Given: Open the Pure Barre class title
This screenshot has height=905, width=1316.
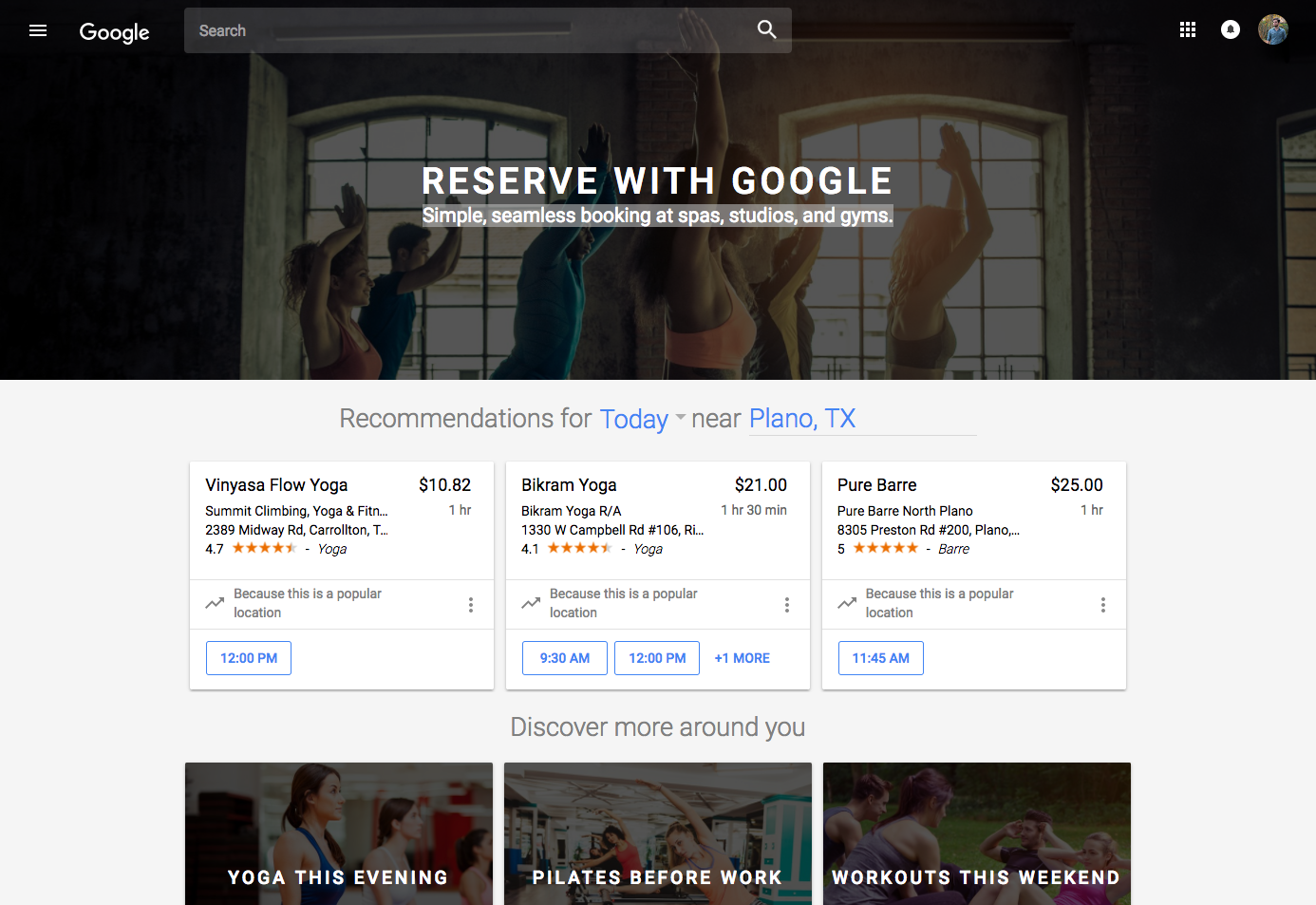Looking at the screenshot, I should tap(877, 485).
